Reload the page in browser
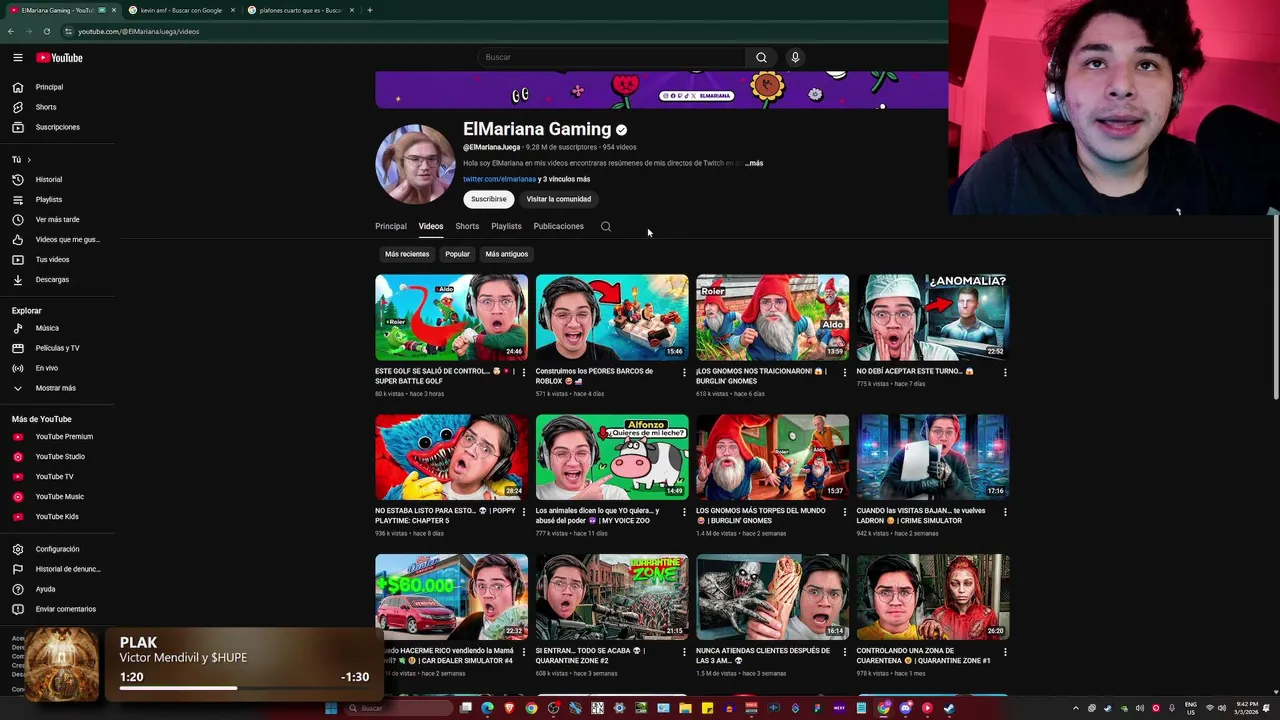The height and width of the screenshot is (720, 1280). 46,31
